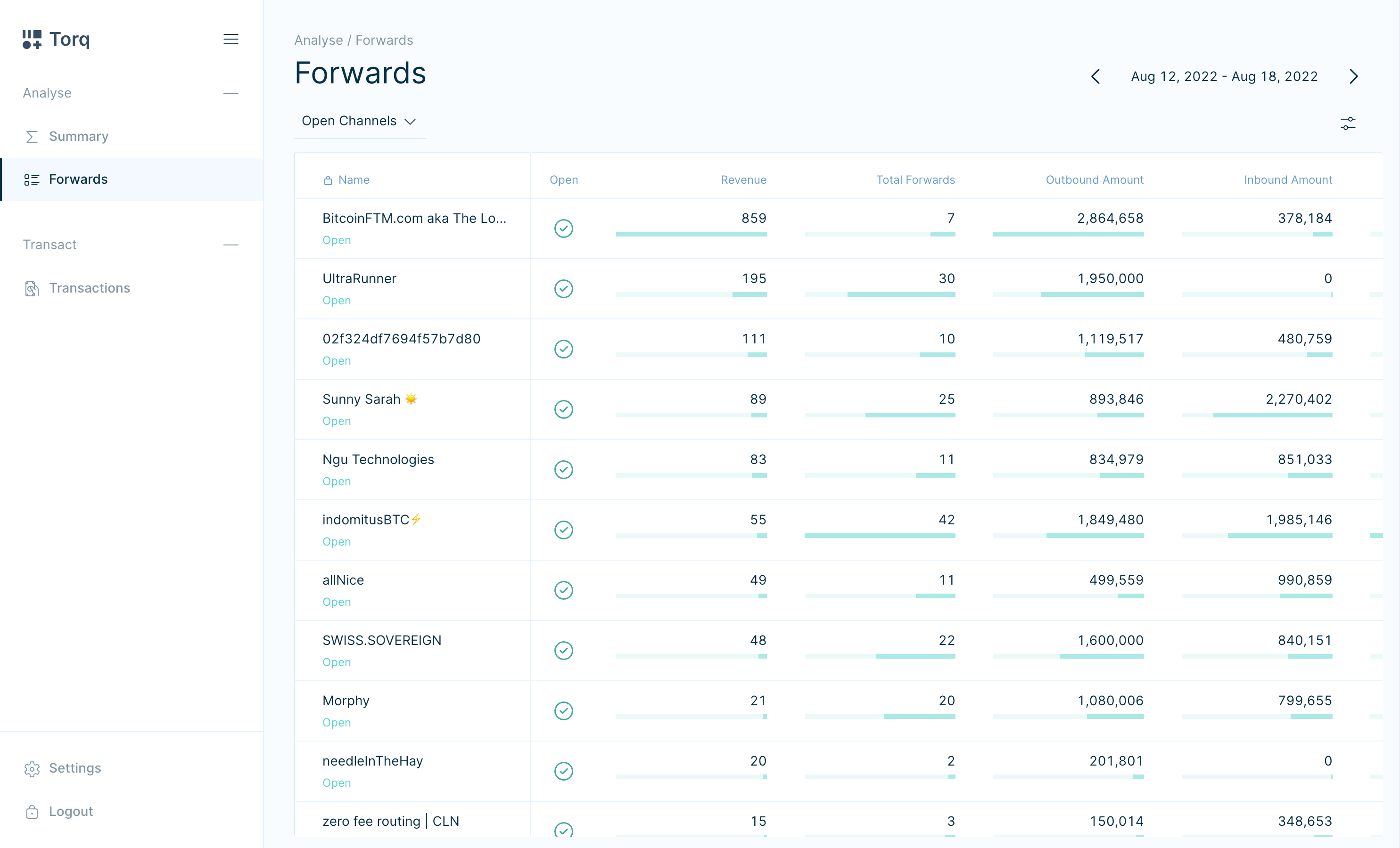Click the Settings gear icon

[x=32, y=768]
